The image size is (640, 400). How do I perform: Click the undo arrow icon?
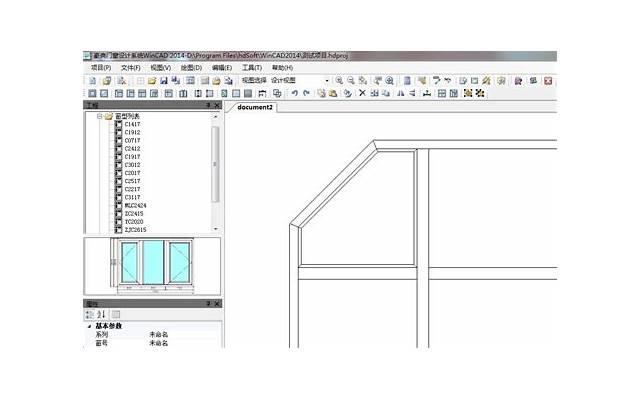pos(294,93)
